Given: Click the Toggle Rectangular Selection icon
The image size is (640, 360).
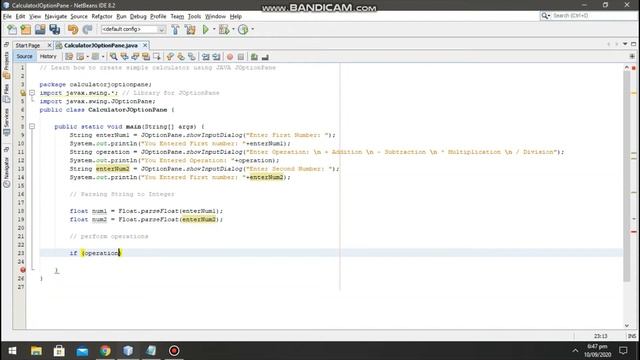Looking at the screenshot, I should (x=157, y=57).
